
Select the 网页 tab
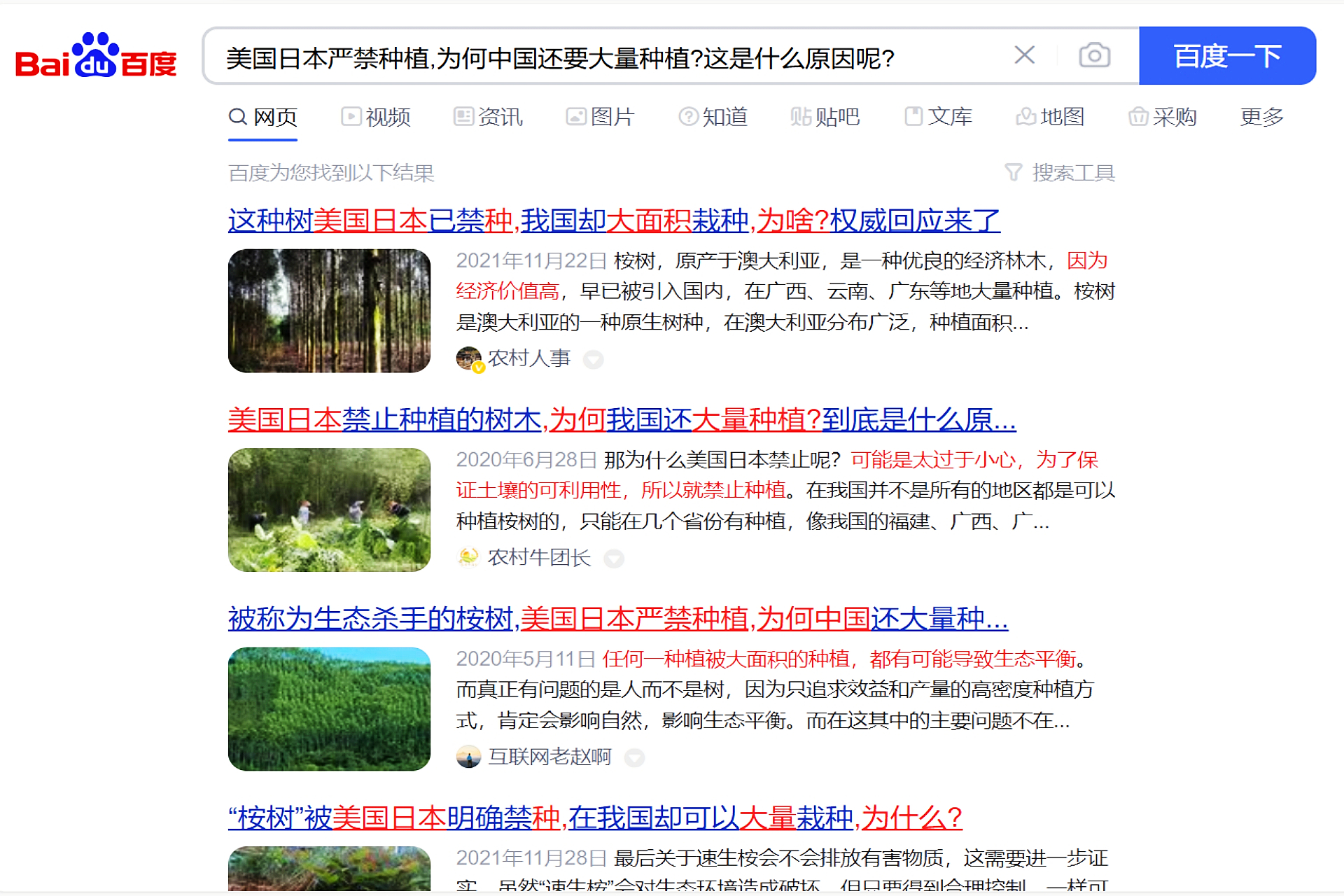pos(263,117)
